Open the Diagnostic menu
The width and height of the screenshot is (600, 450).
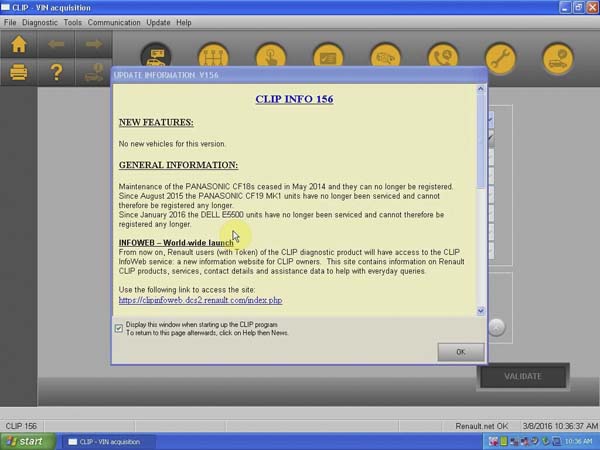(x=40, y=23)
